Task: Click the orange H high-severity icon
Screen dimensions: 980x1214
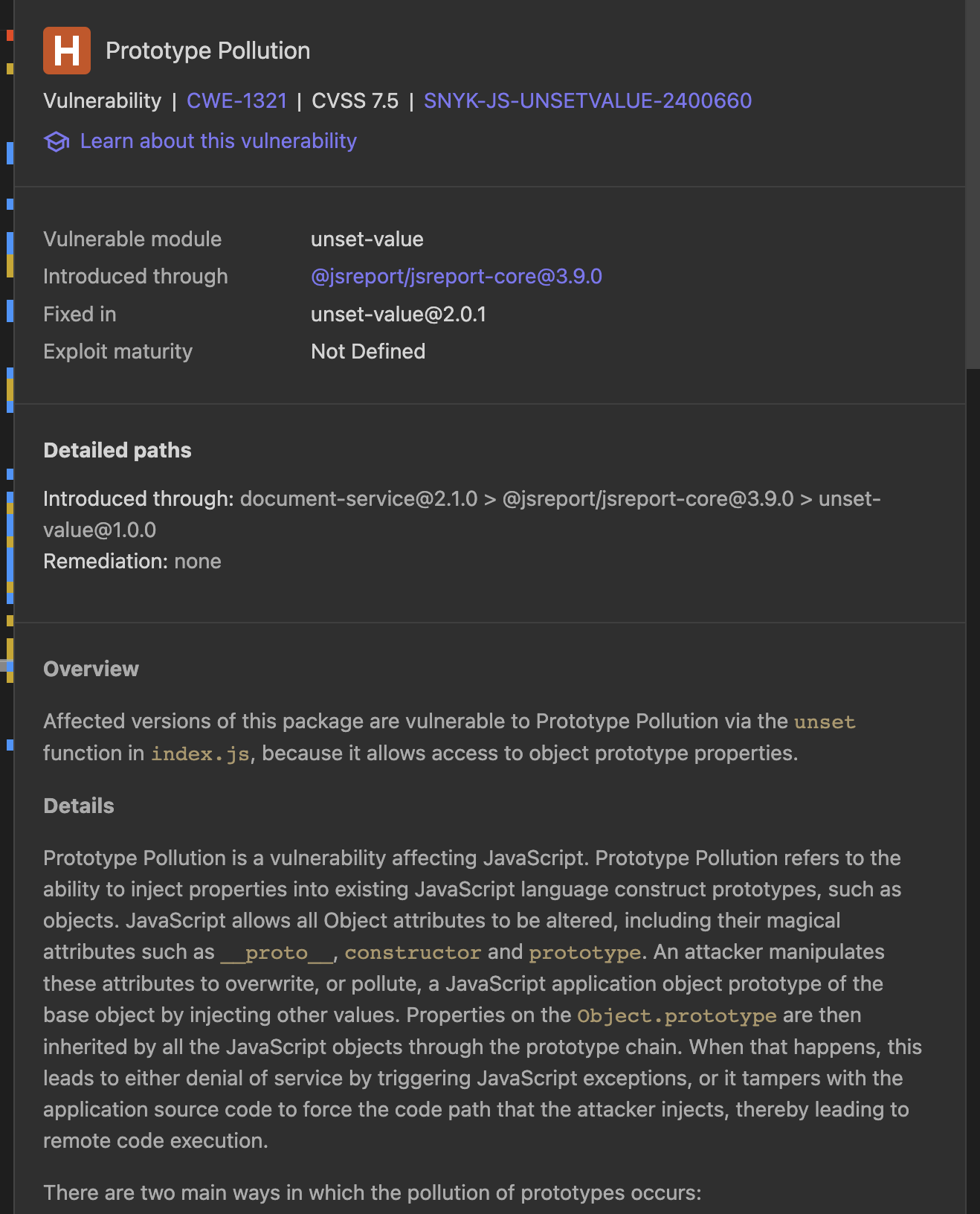Action: (x=67, y=51)
